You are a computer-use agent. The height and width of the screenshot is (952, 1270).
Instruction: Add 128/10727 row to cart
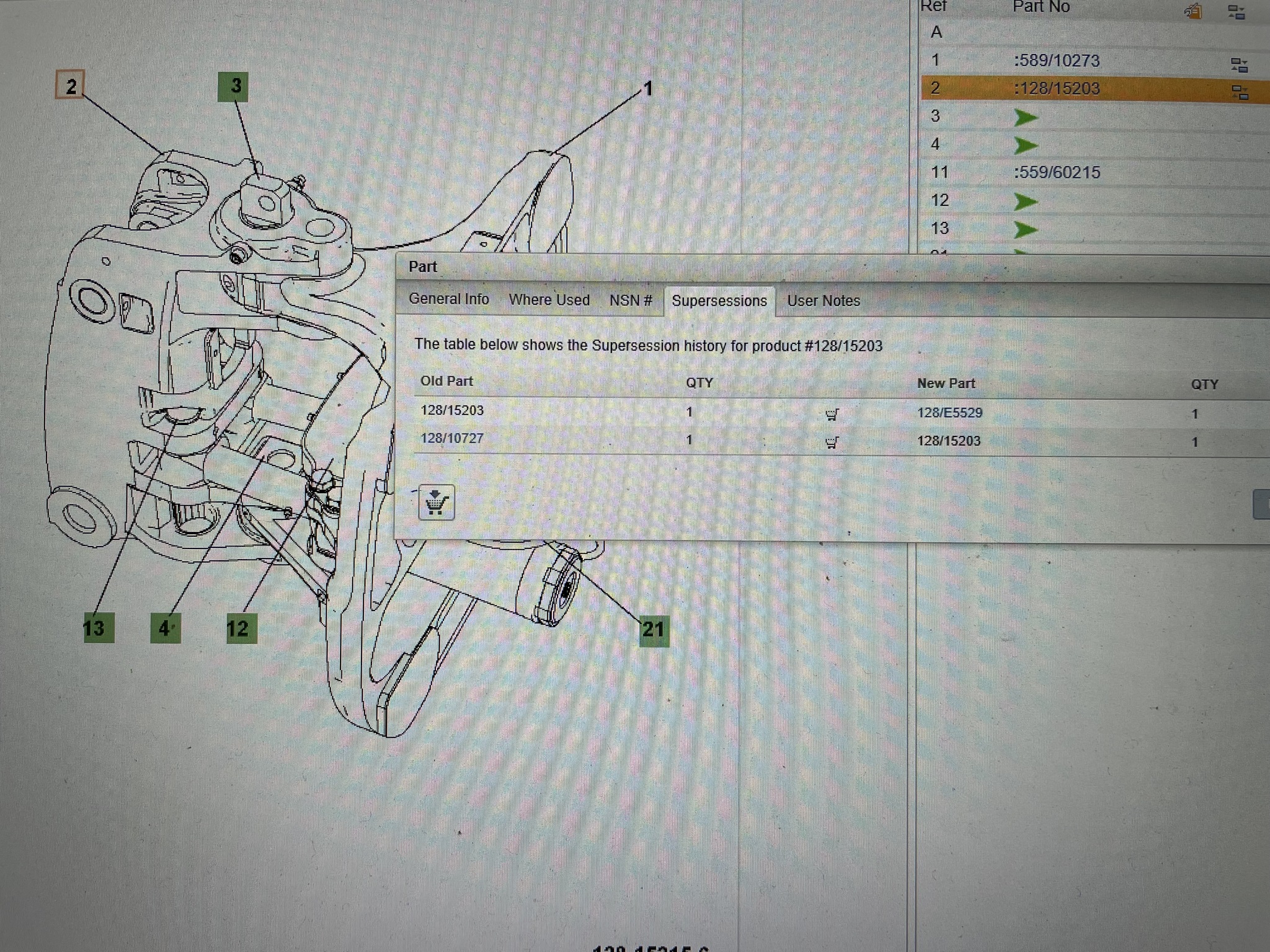click(832, 442)
